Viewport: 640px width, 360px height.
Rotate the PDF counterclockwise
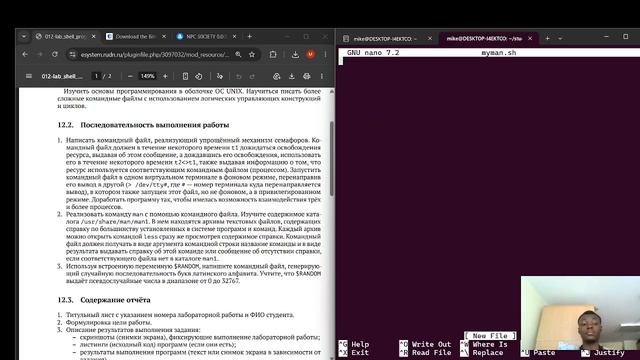(199, 76)
